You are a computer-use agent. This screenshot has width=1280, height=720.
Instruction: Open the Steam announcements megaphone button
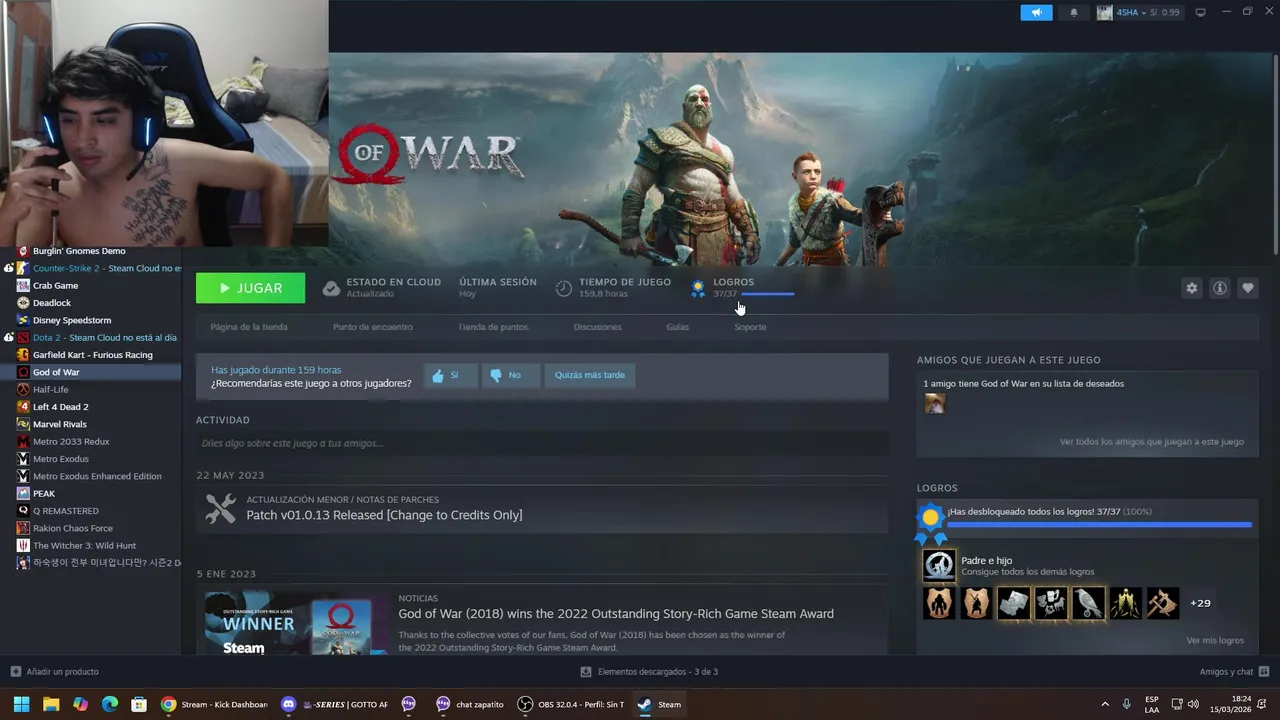tap(1036, 12)
